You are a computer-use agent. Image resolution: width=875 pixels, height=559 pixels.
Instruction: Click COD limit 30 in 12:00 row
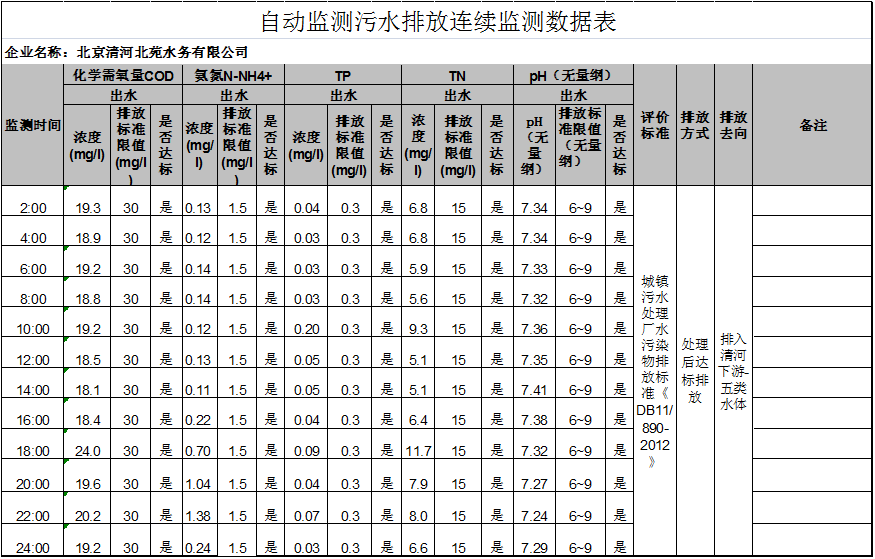point(131,353)
